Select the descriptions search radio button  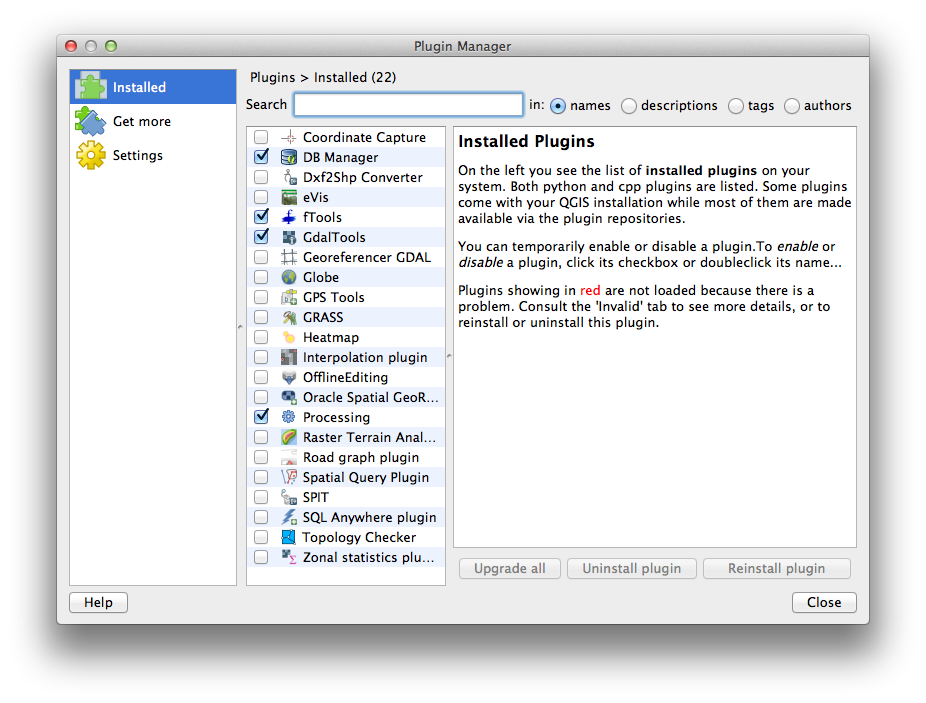629,106
